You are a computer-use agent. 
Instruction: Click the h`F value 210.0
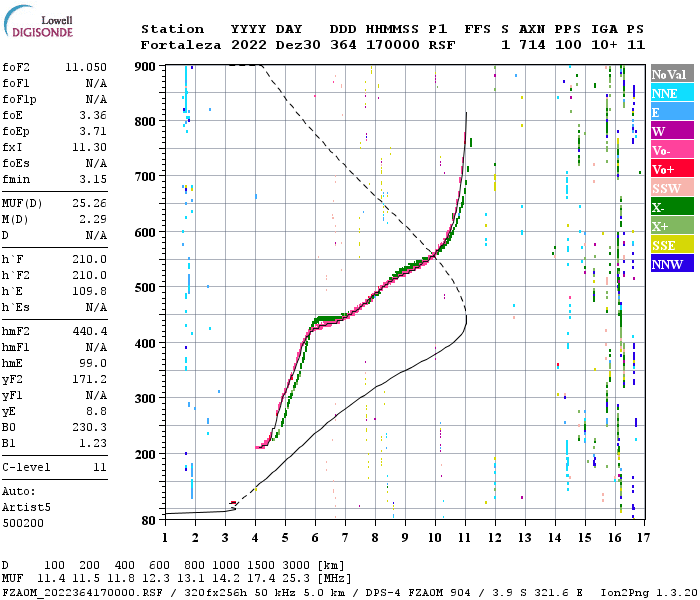click(x=89, y=259)
